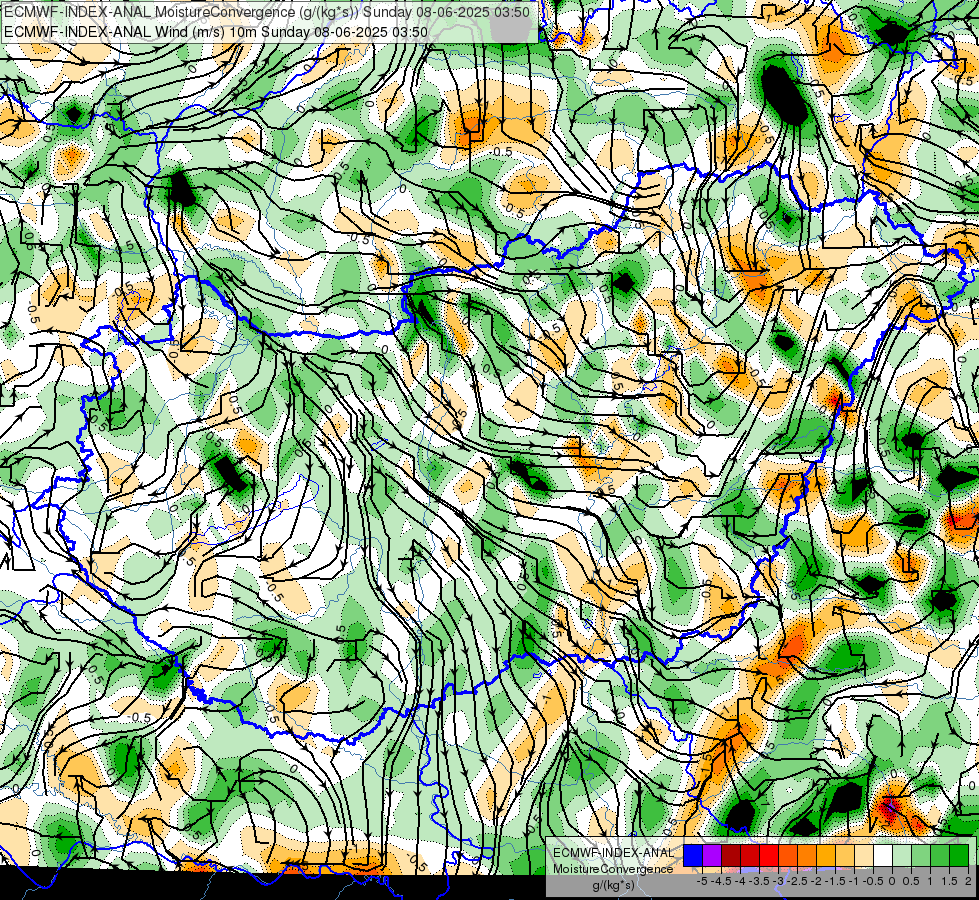Pick the legend swatch between -4.5 and -4
The image size is (979, 900).
pyautogui.click(x=731, y=855)
